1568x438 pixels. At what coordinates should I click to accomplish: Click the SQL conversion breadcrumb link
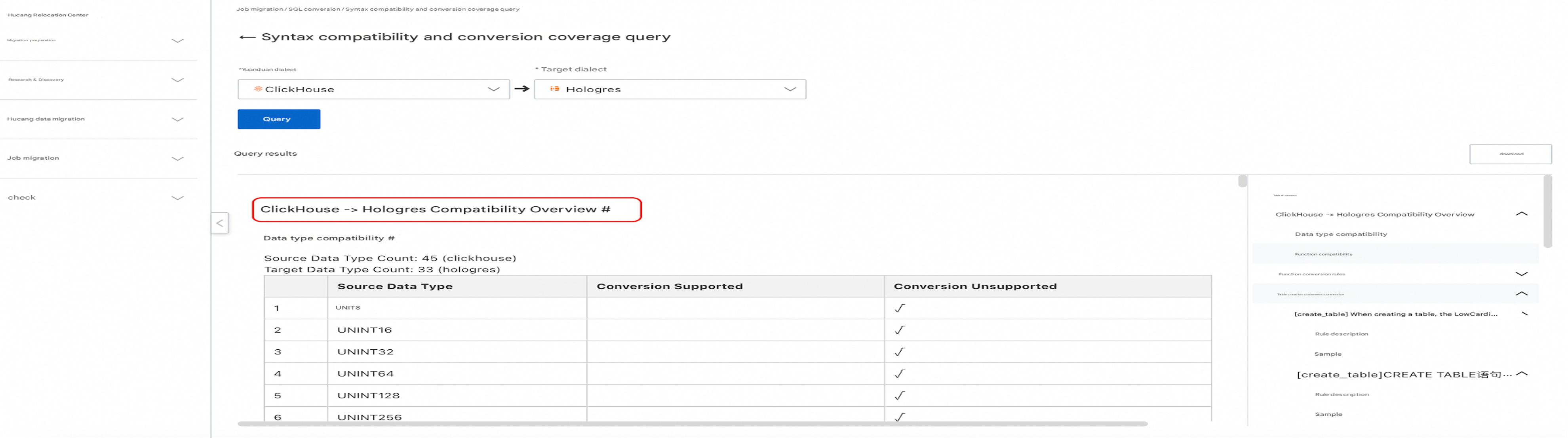(x=314, y=9)
